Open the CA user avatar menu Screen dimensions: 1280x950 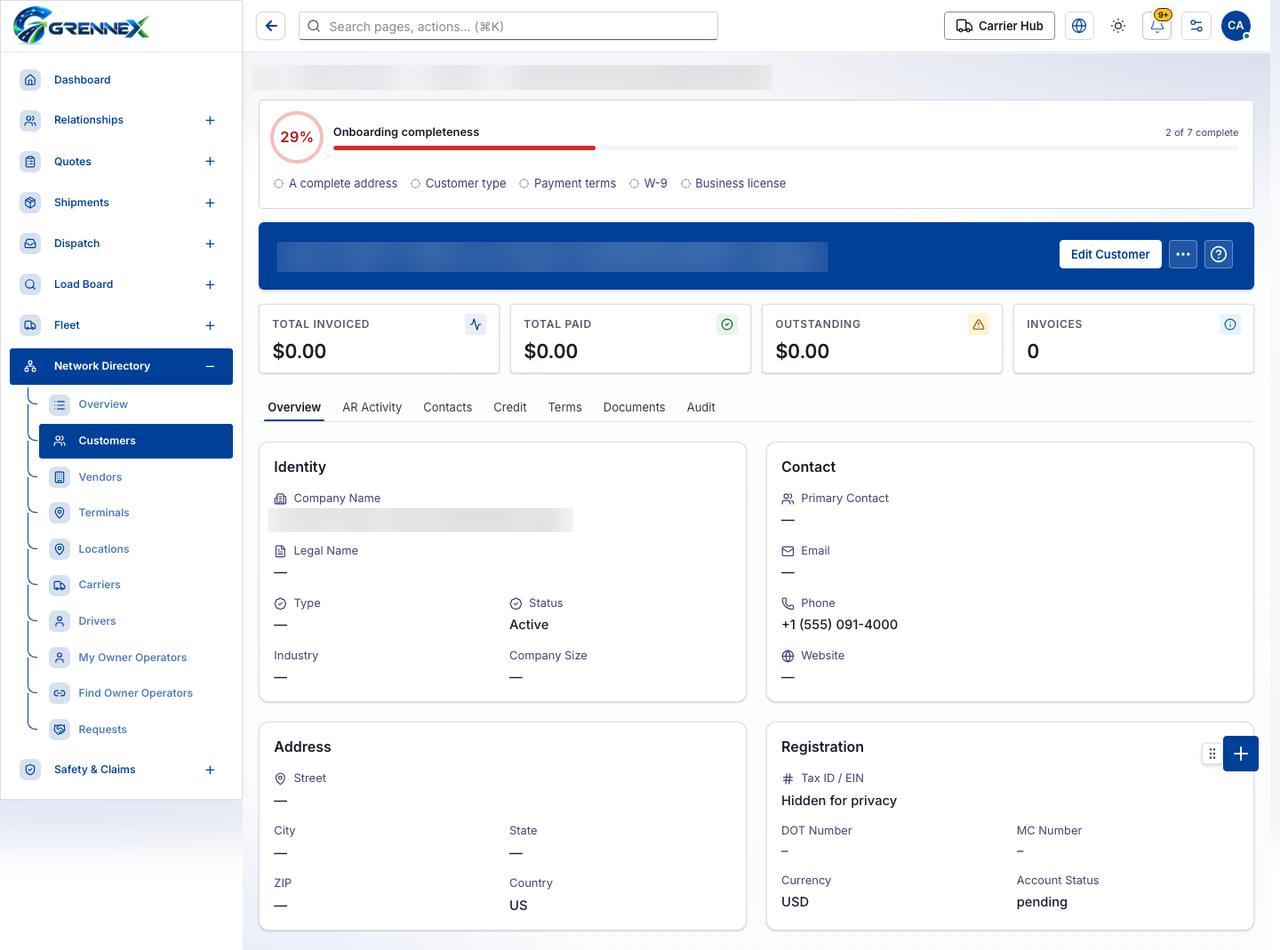point(1236,26)
